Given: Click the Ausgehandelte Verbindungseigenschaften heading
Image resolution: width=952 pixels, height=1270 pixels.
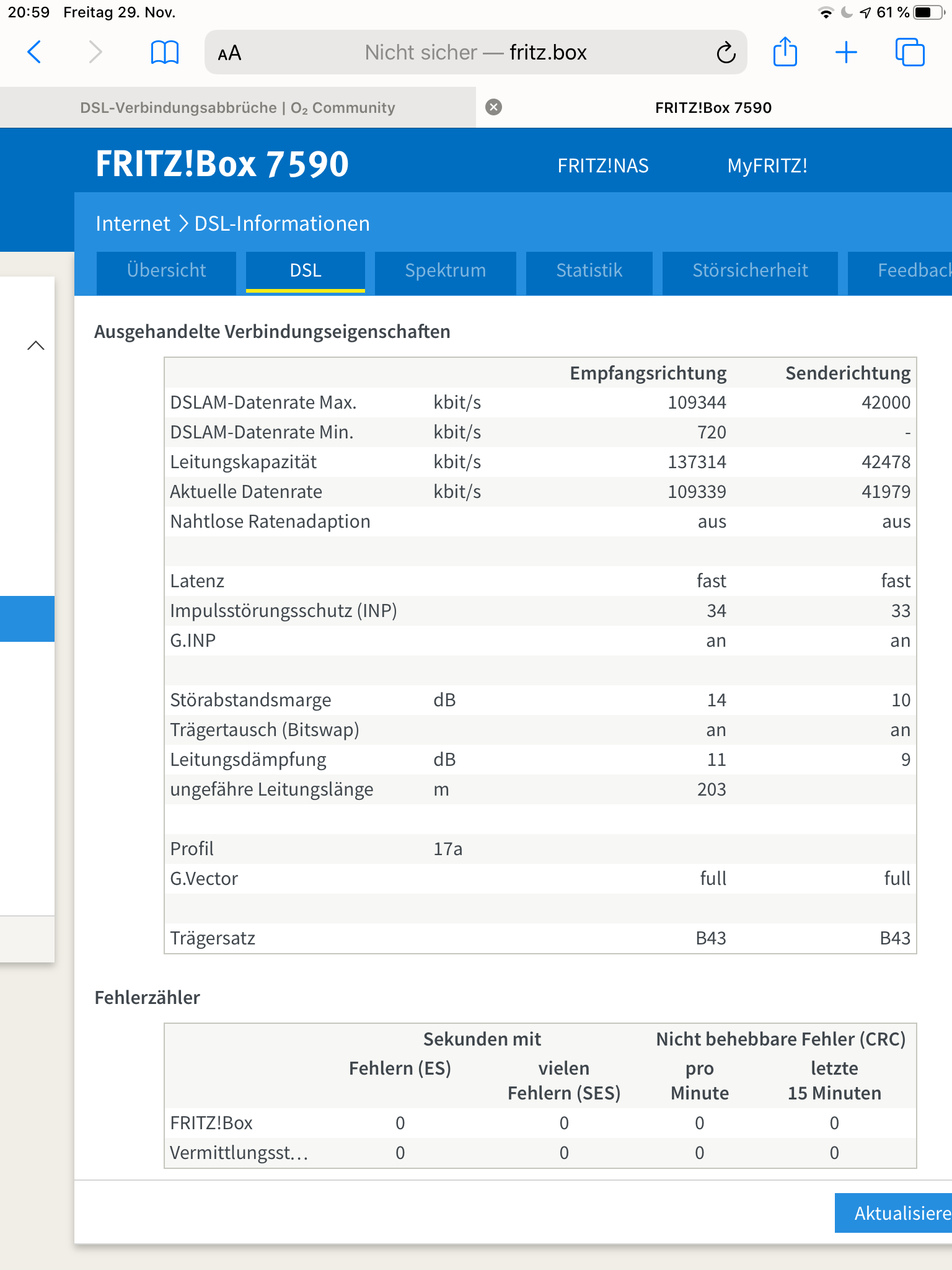Looking at the screenshot, I should click(x=272, y=332).
